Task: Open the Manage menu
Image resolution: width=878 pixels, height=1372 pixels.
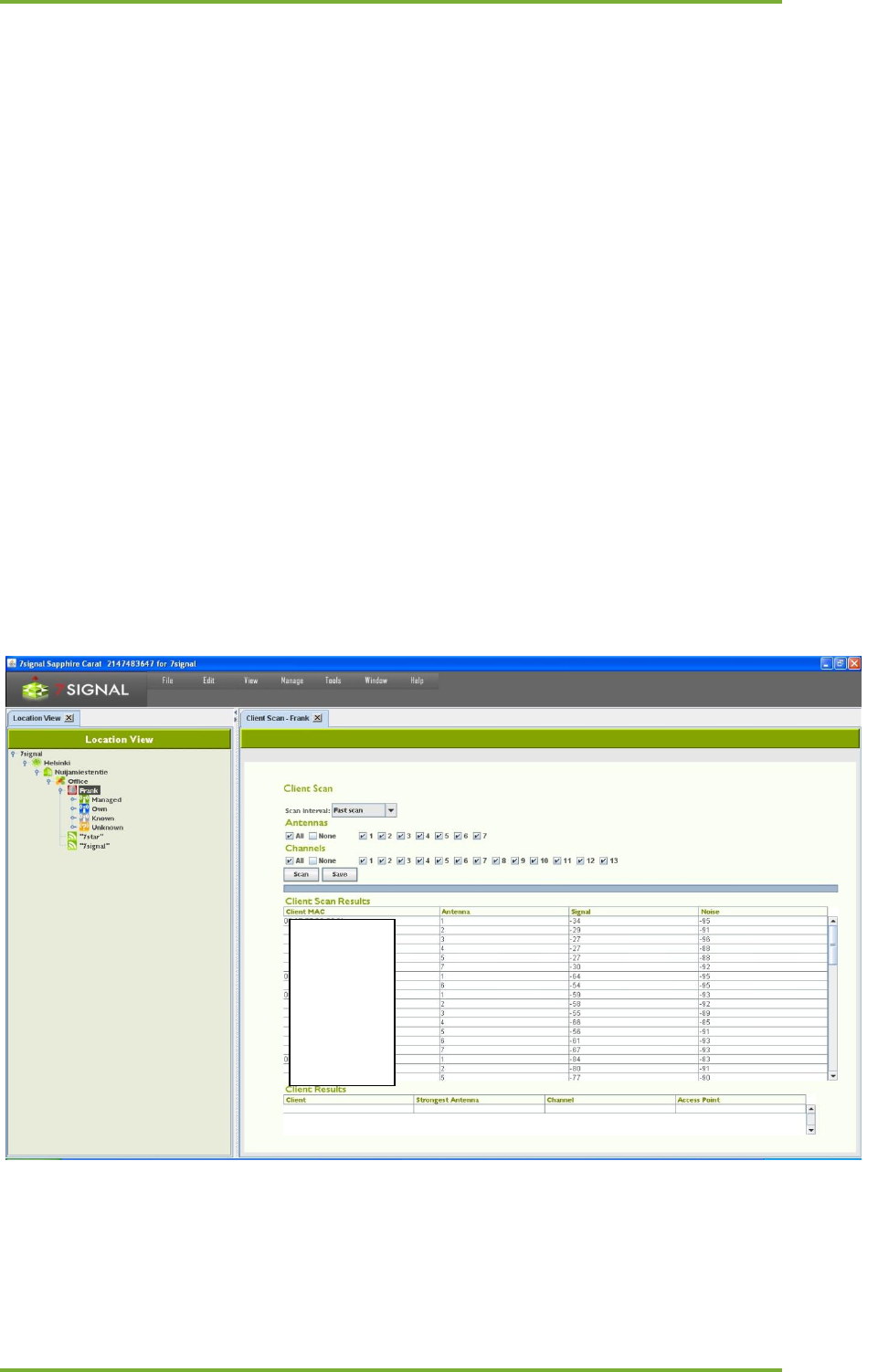Action: tap(292, 681)
